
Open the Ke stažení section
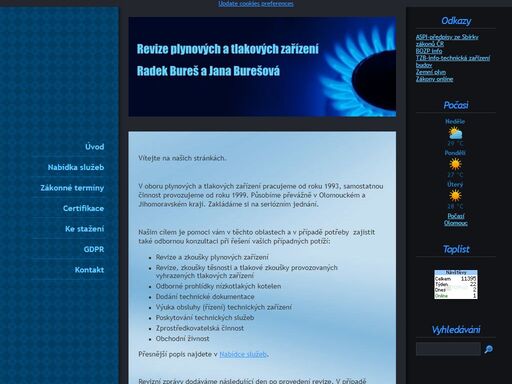[84, 229]
